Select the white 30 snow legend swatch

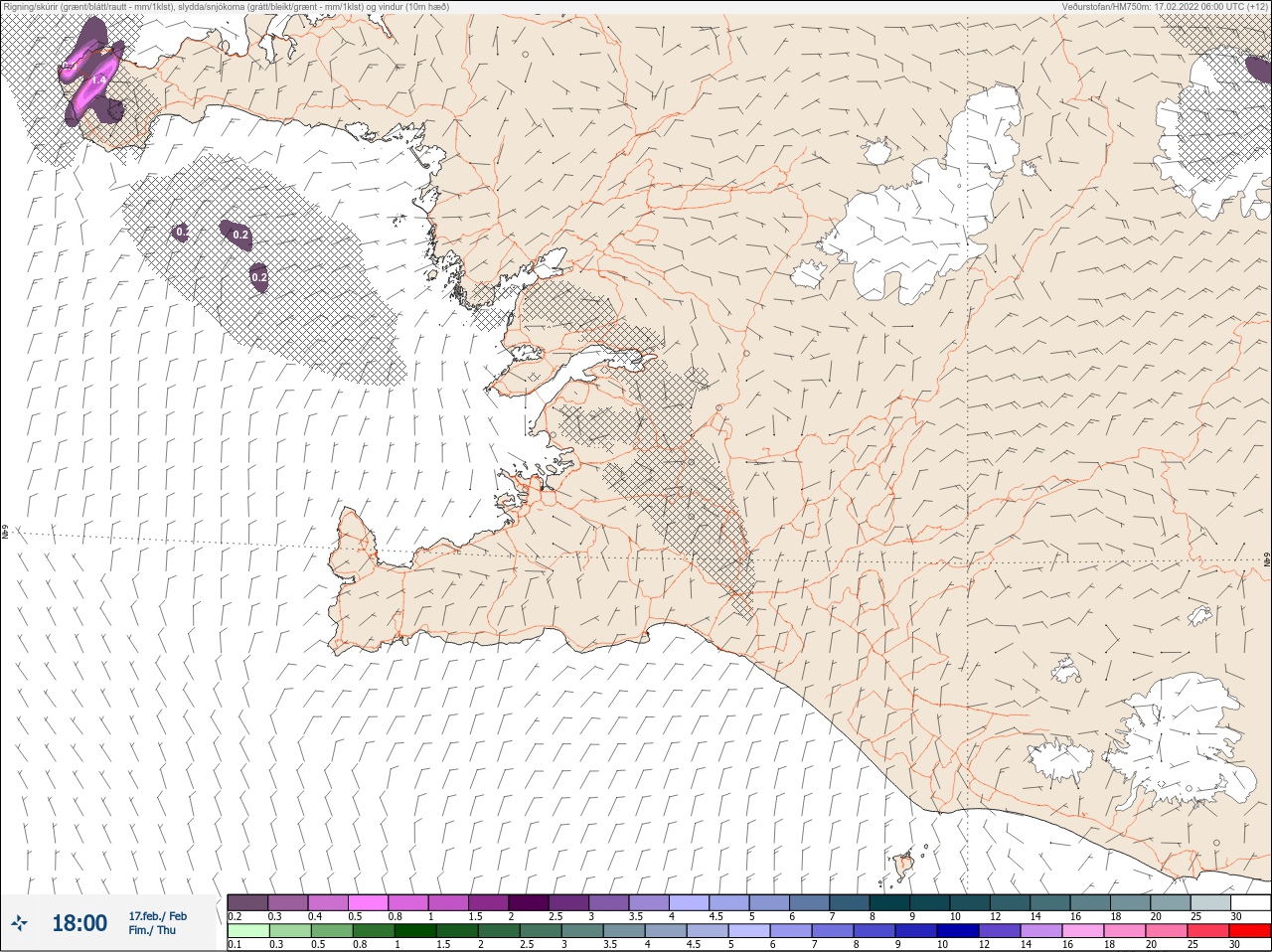pyautogui.click(x=1250, y=902)
